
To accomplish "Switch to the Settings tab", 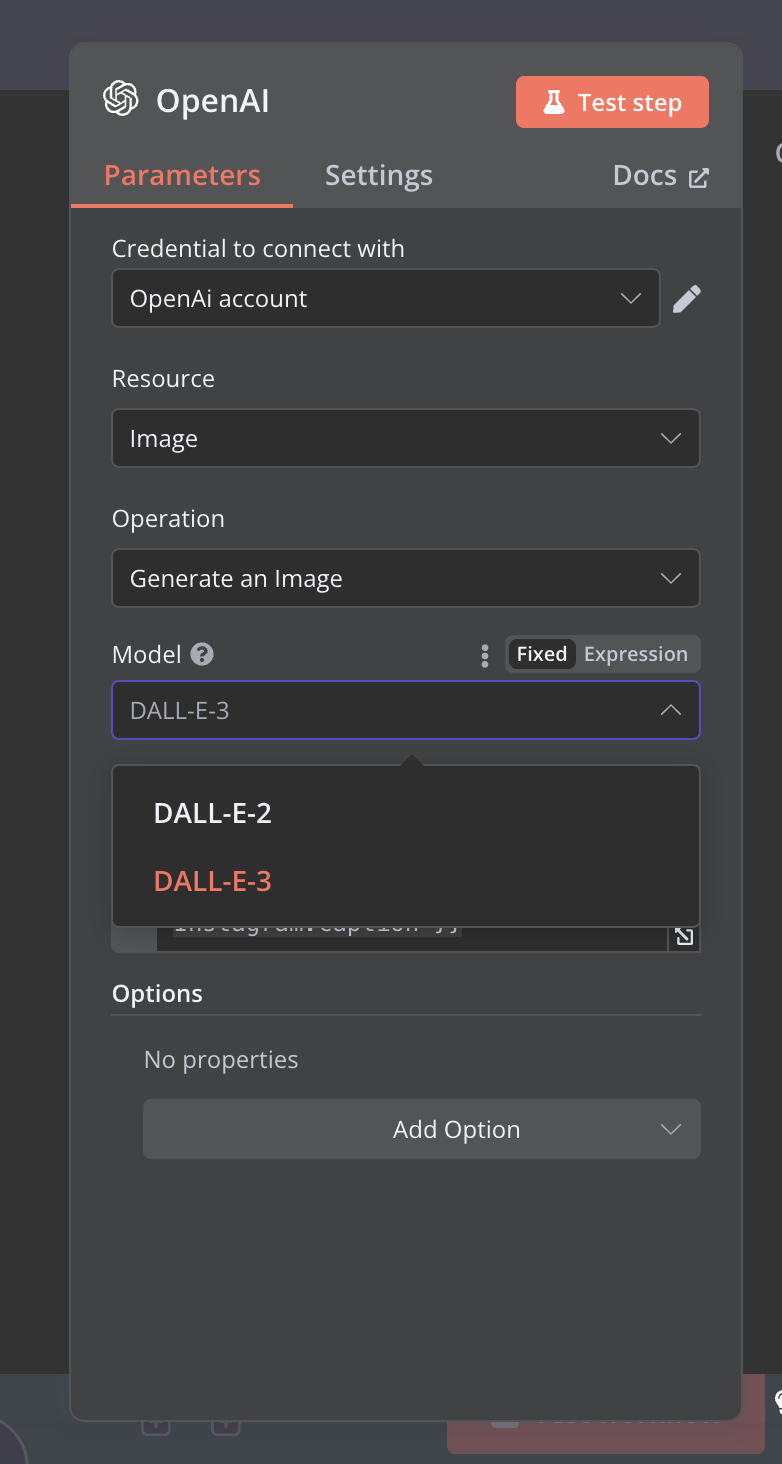I will (379, 176).
